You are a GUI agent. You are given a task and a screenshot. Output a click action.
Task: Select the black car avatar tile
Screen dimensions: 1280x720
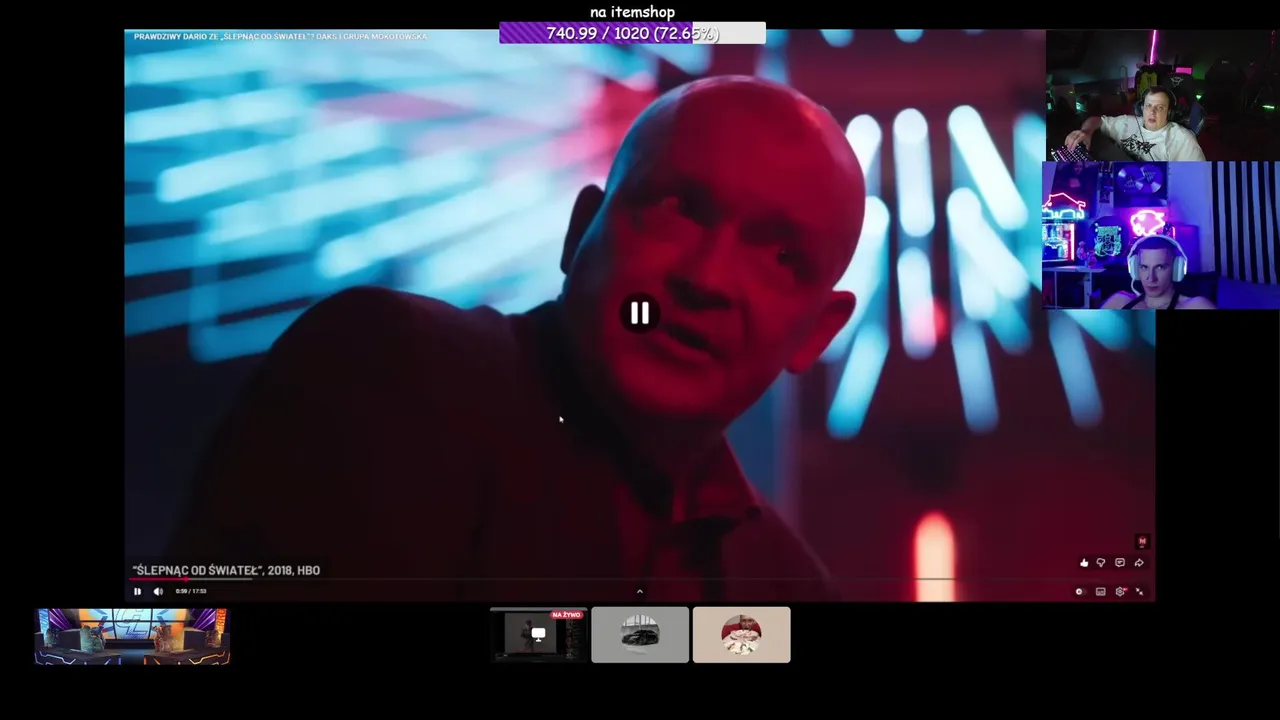pos(640,634)
